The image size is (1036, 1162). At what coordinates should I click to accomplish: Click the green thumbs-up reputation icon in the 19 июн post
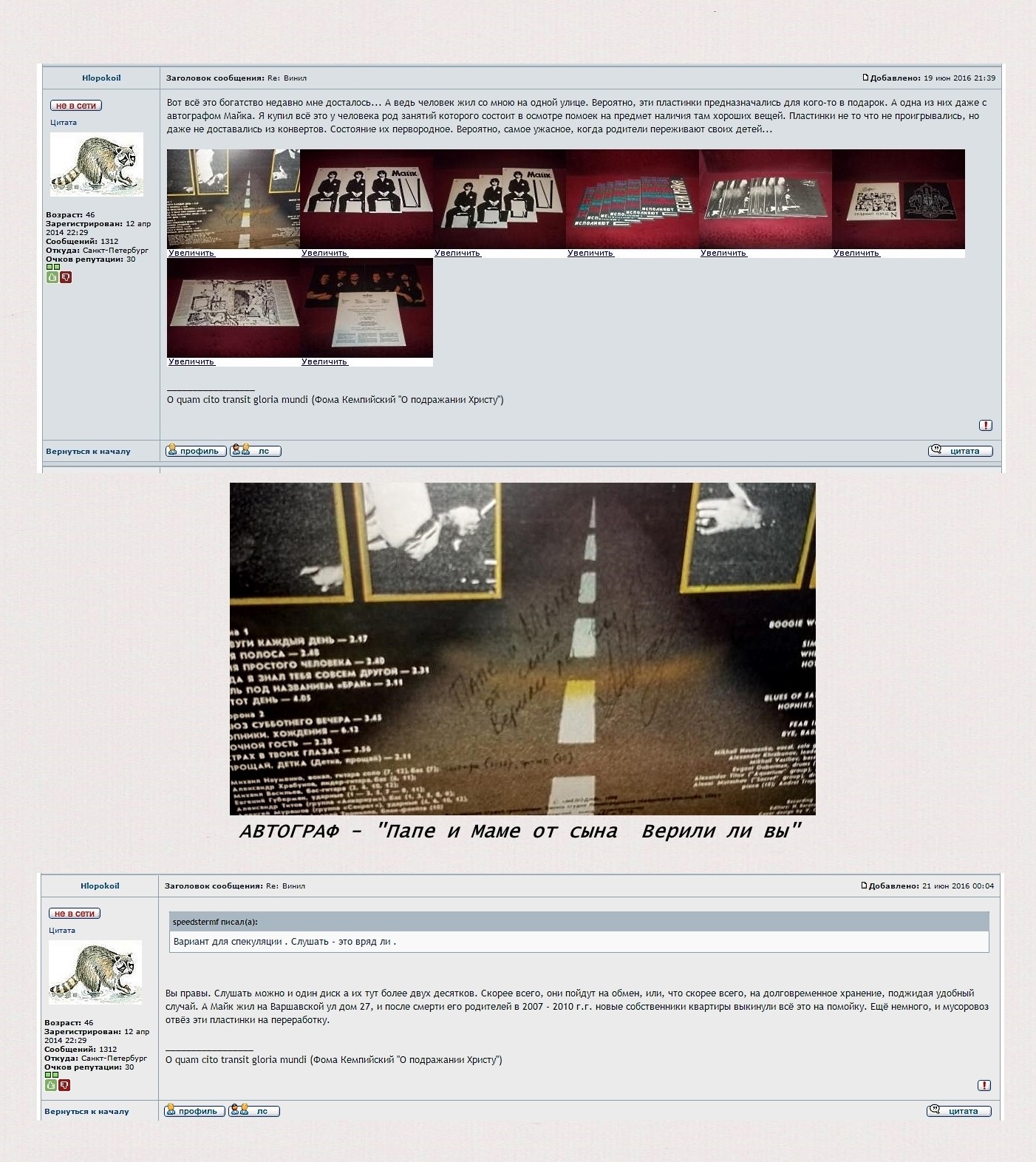coord(52,277)
